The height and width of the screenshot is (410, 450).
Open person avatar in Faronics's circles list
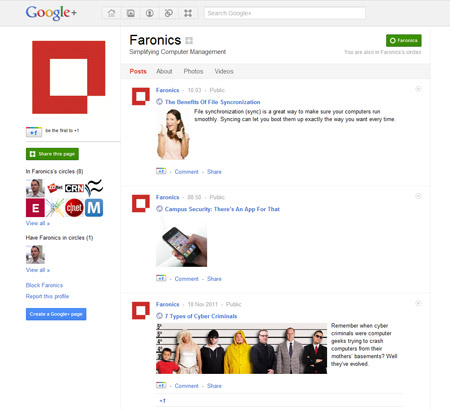[35, 188]
